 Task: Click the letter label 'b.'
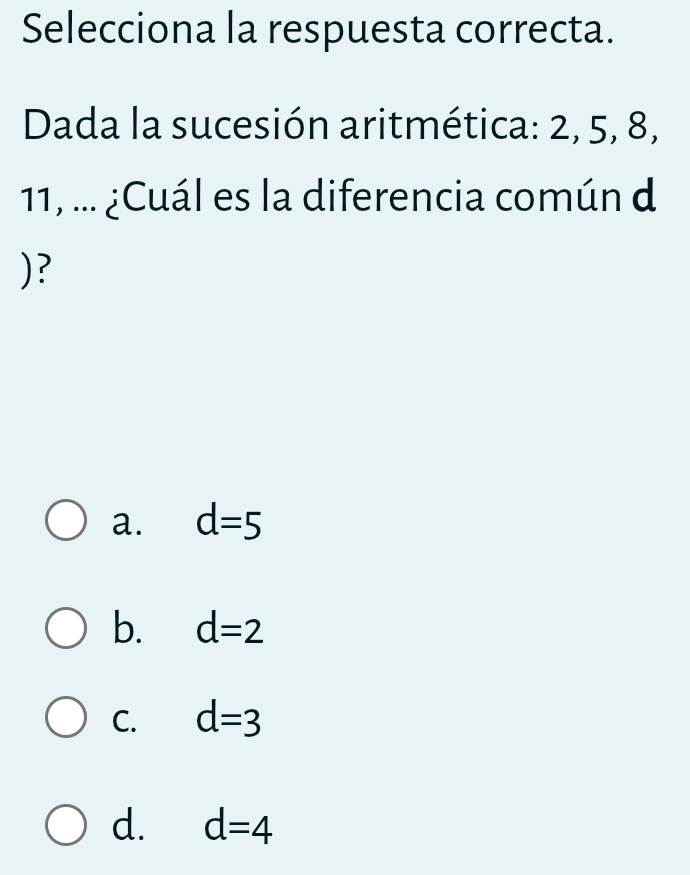point(127,629)
